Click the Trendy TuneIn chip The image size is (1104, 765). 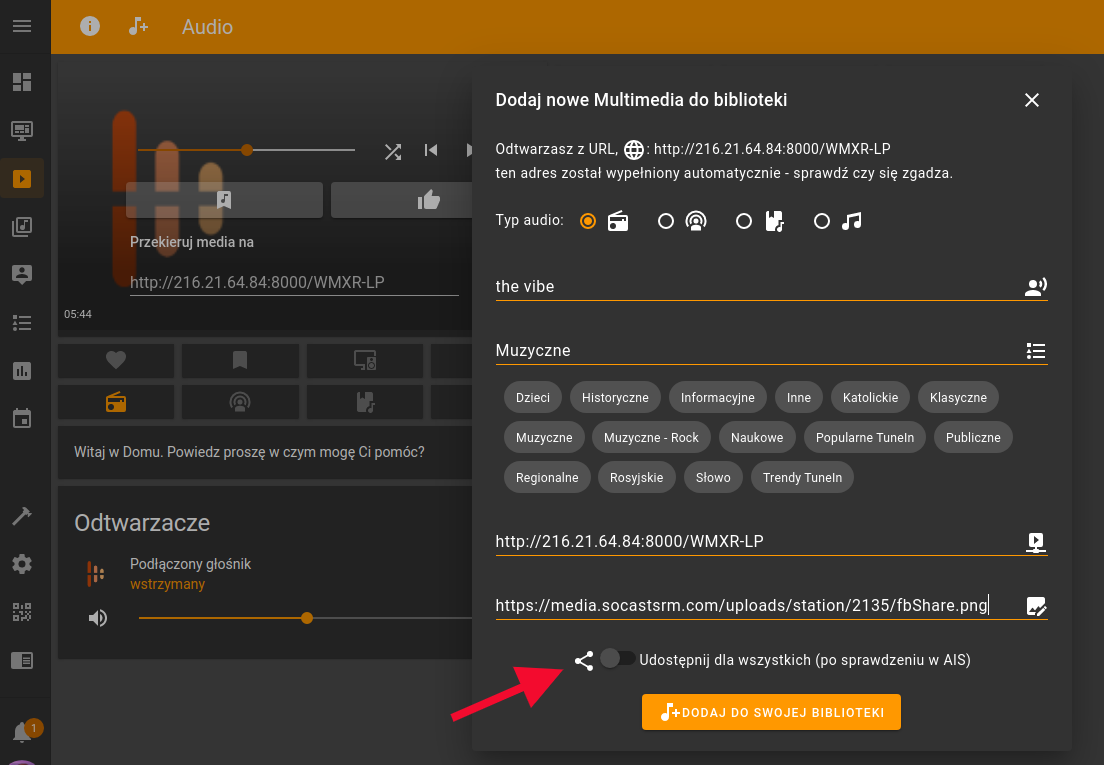coord(803,478)
